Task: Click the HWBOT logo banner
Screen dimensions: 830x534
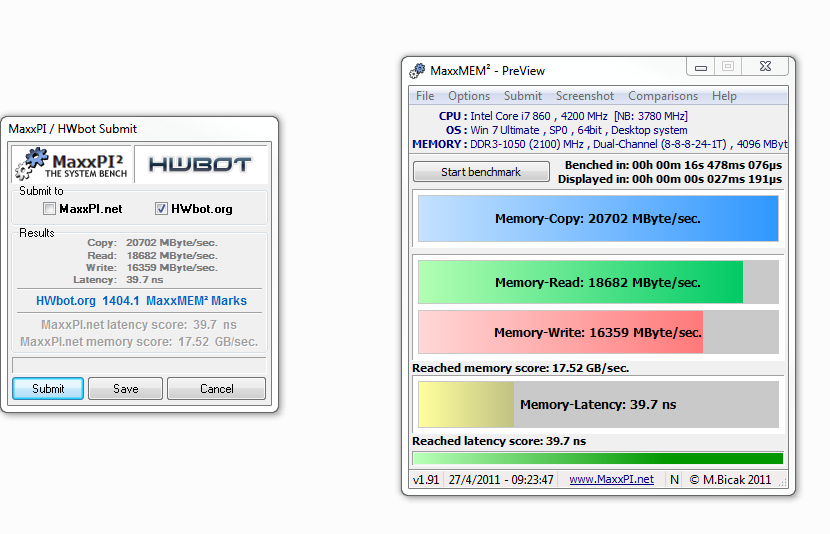Action: click(x=200, y=165)
